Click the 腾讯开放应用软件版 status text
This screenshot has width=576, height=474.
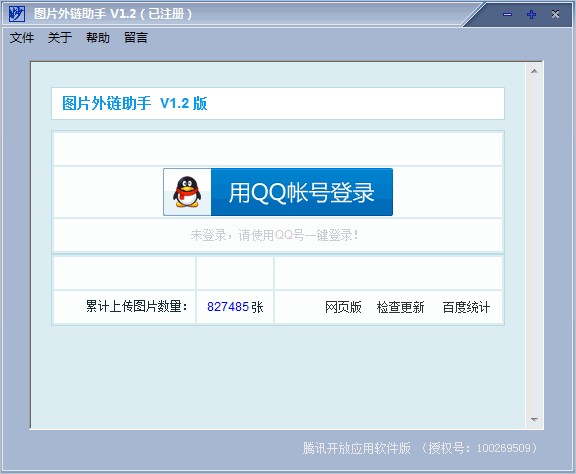click(x=356, y=448)
